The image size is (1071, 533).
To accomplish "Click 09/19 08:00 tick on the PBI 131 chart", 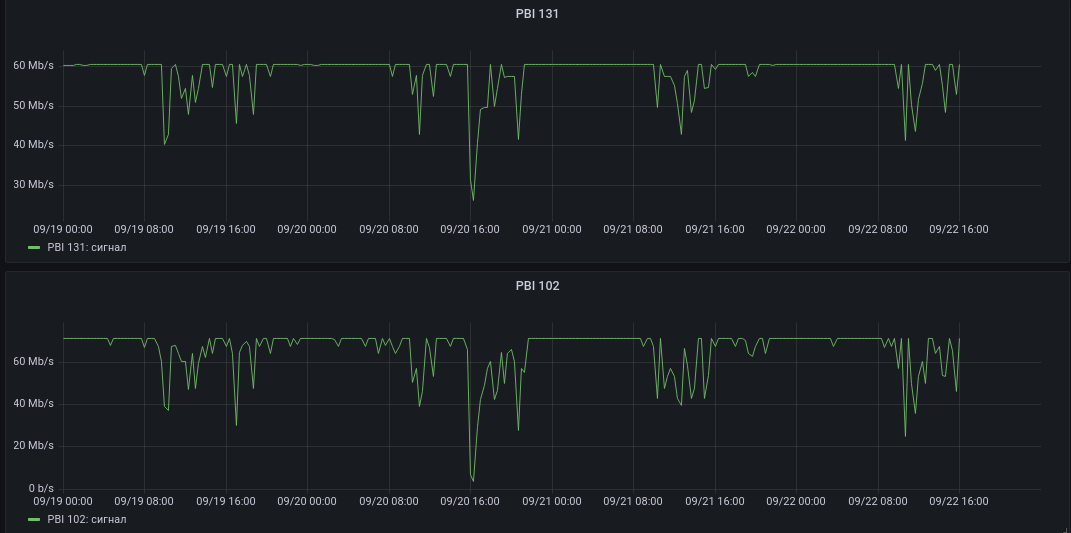I will (143, 230).
